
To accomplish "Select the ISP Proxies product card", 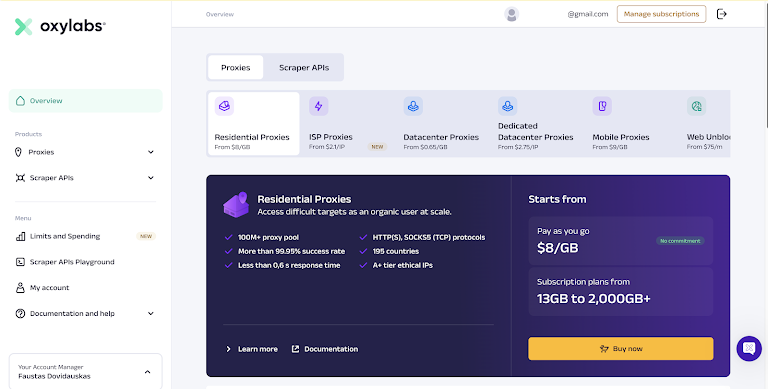I will 348,123.
